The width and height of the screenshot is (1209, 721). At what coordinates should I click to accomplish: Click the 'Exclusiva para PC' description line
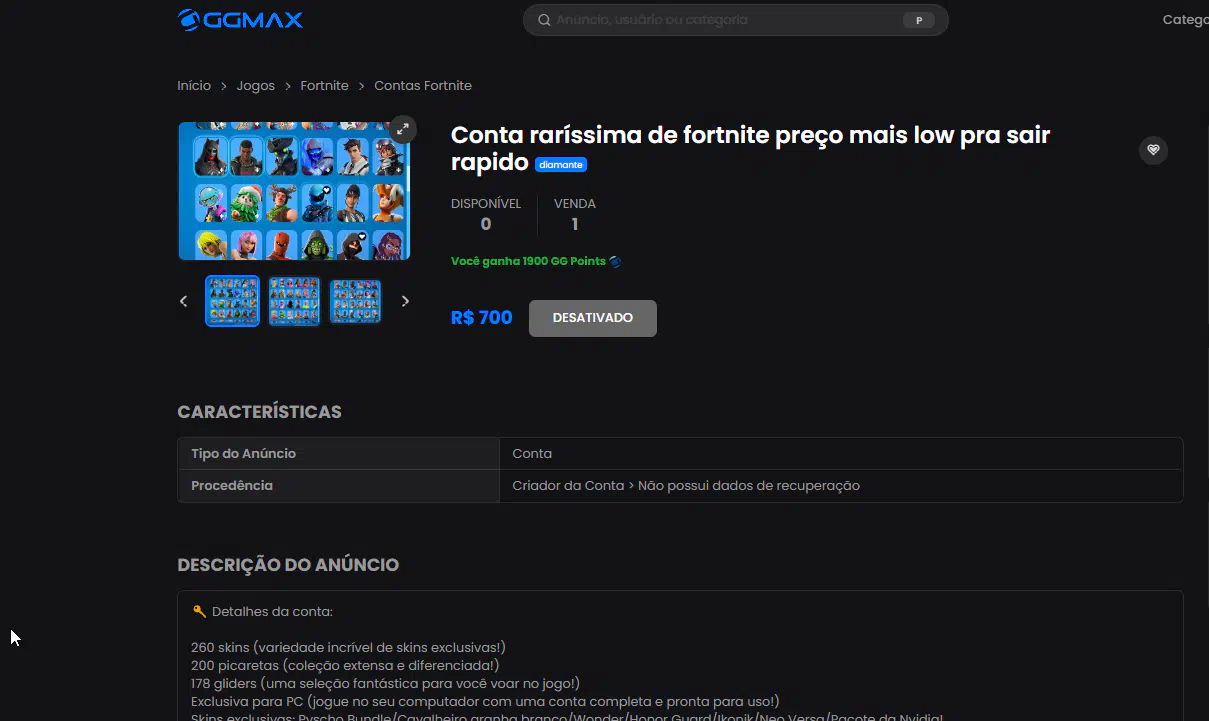pyautogui.click(x=485, y=702)
